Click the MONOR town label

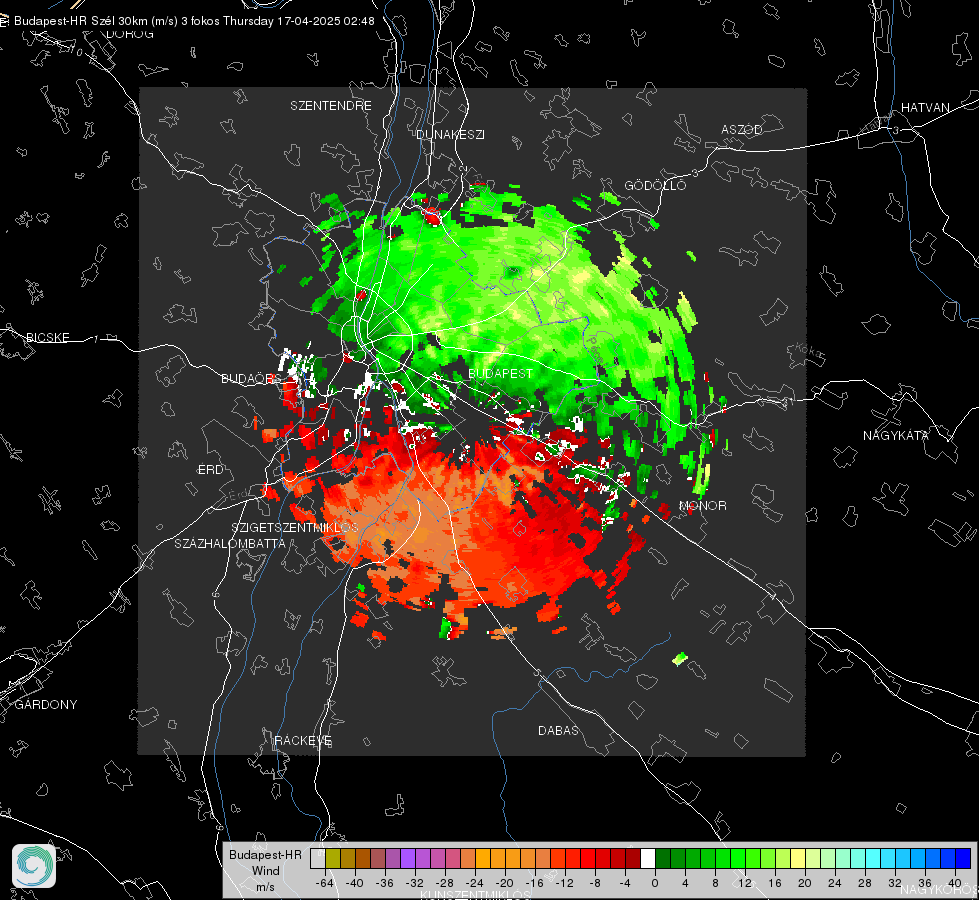tap(702, 505)
